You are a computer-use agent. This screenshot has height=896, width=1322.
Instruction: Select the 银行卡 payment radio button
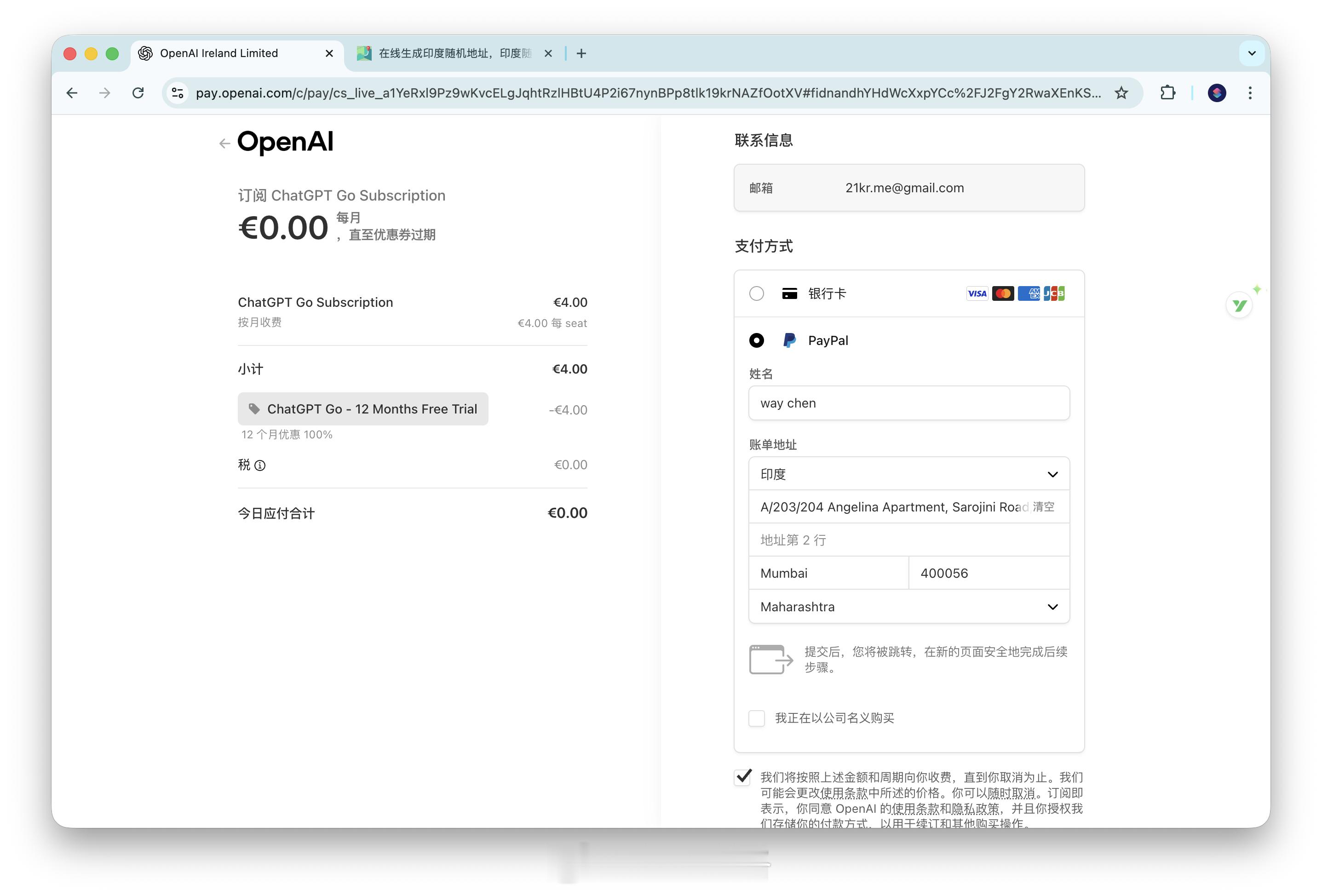(x=756, y=293)
